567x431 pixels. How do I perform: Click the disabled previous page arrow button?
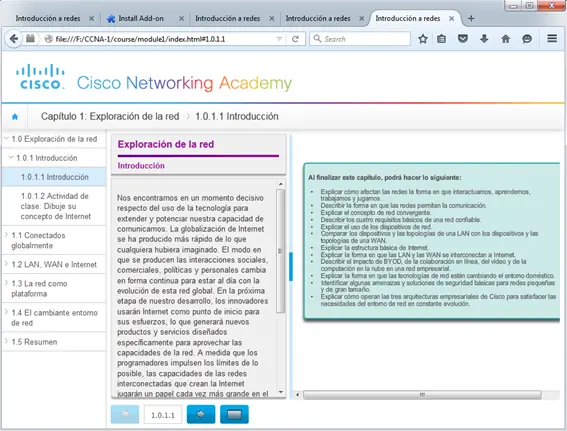125,414
